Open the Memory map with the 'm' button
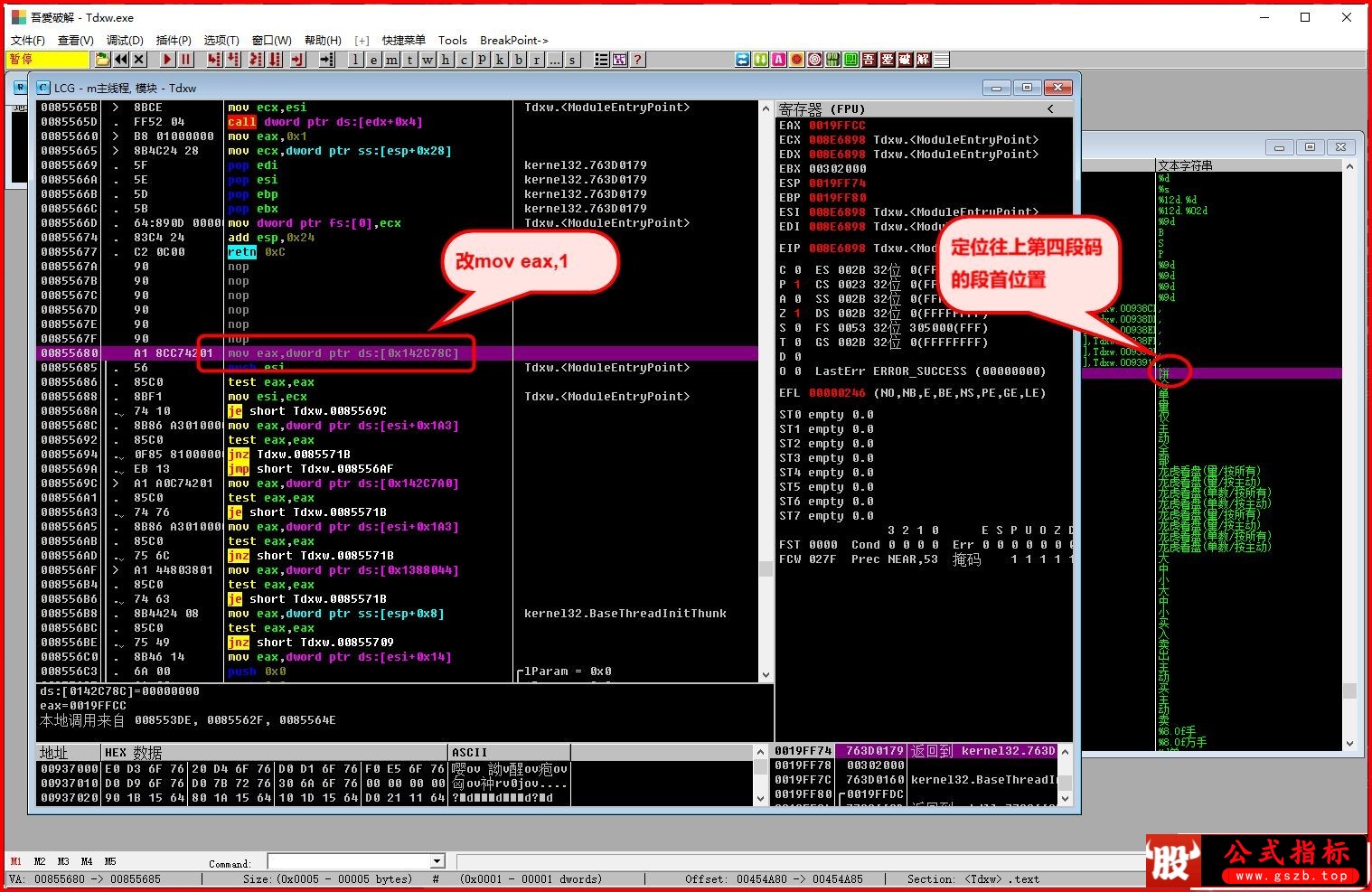This screenshot has width=1372, height=892. (x=391, y=60)
